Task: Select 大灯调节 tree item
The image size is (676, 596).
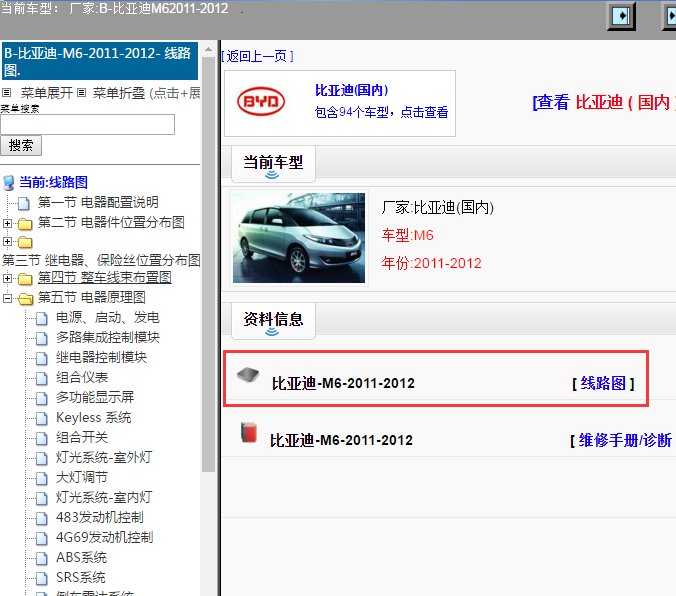Action: coord(82,478)
